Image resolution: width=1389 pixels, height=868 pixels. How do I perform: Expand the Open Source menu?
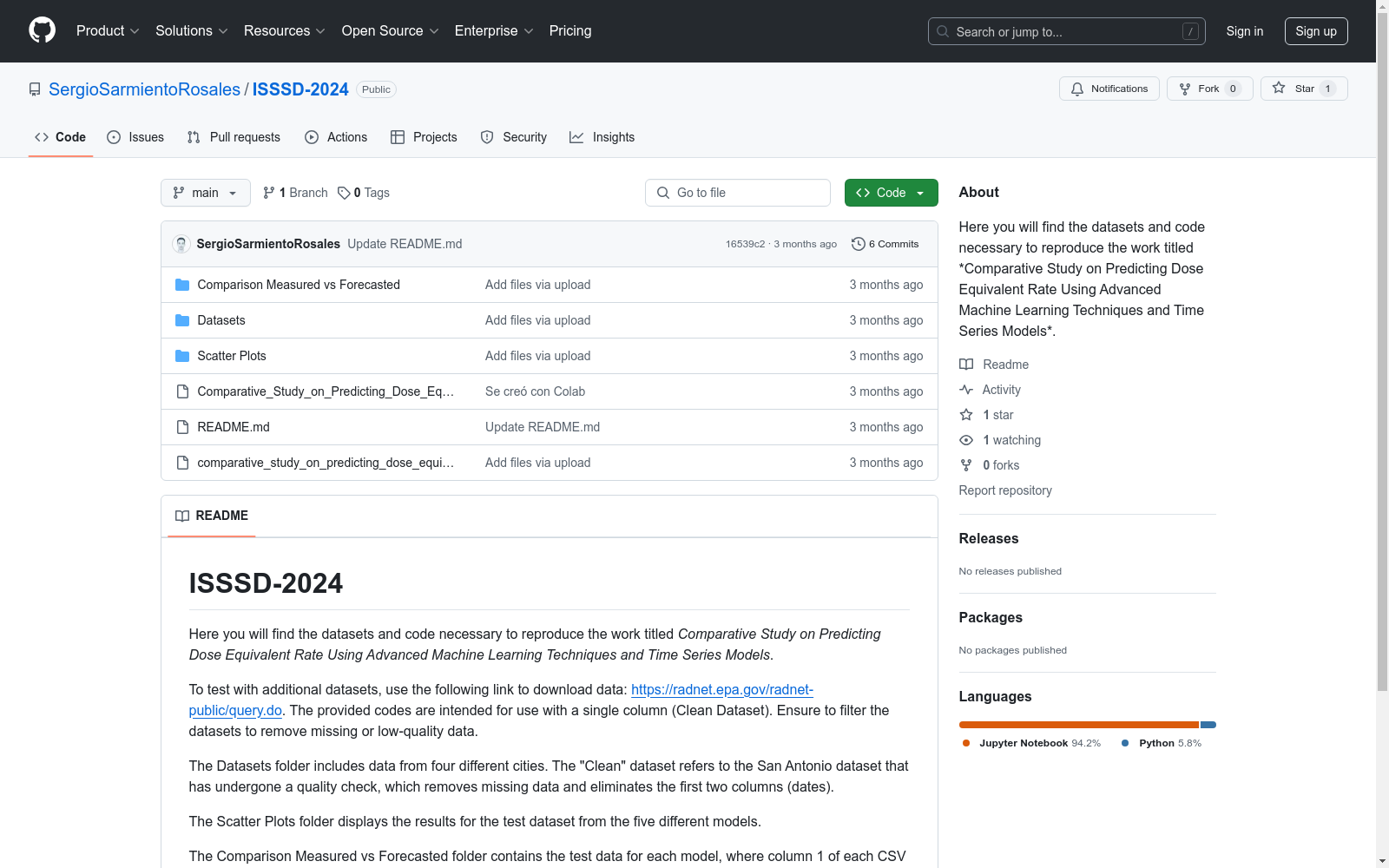tap(391, 31)
